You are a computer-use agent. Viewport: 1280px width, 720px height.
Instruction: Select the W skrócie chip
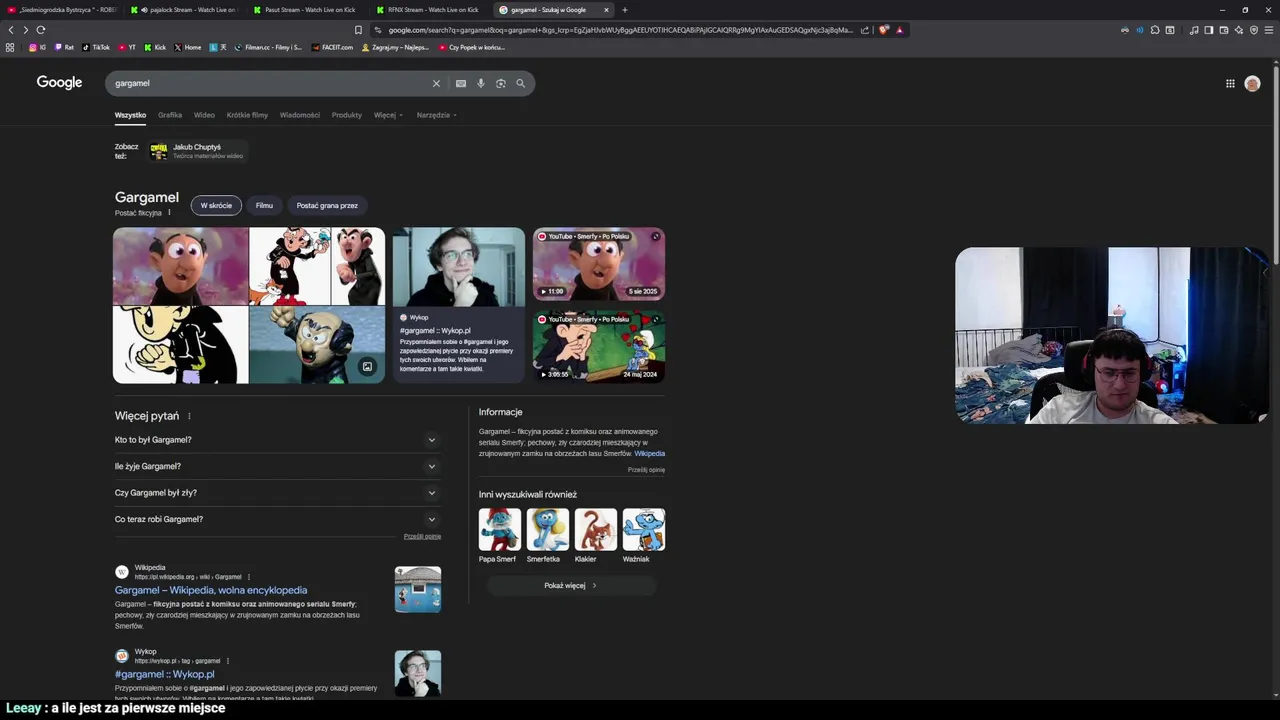[x=216, y=205]
